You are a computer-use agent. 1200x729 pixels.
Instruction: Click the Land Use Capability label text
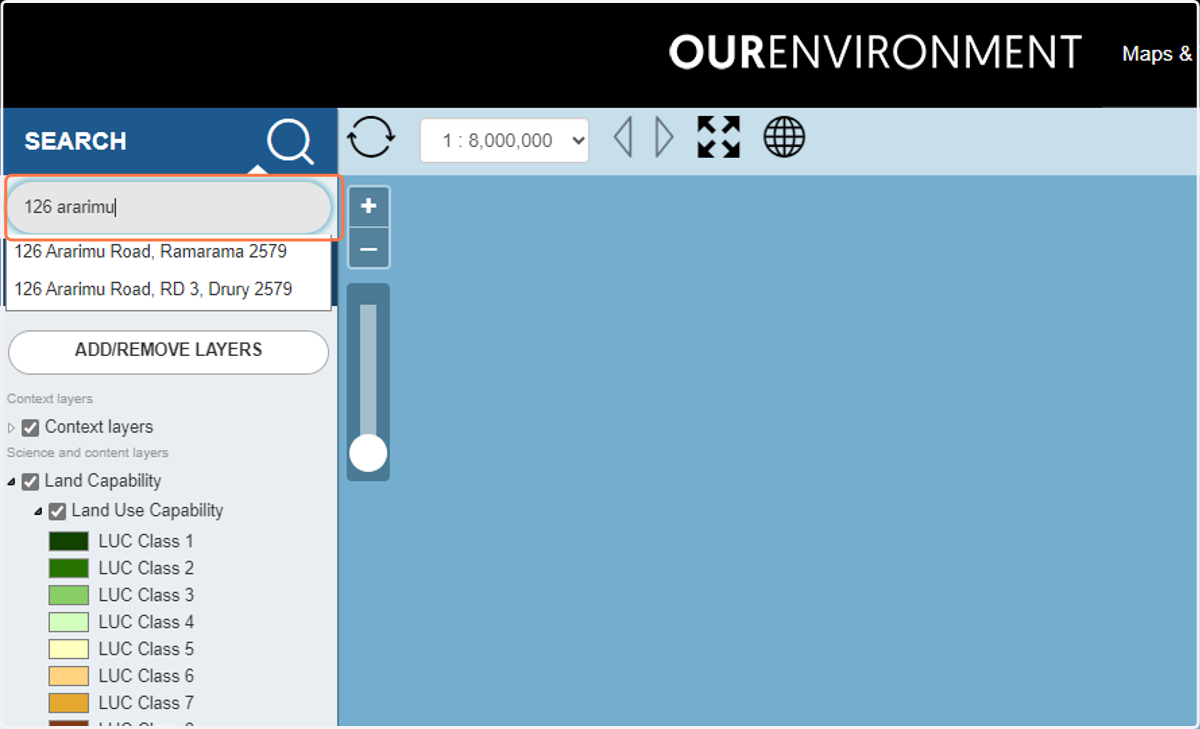click(147, 511)
